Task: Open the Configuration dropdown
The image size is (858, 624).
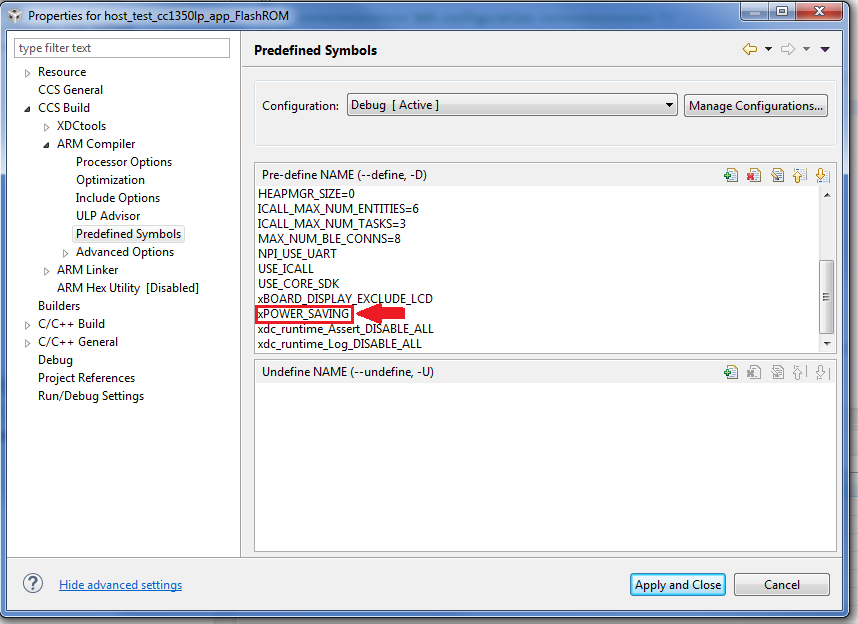Action: pyautogui.click(x=512, y=105)
